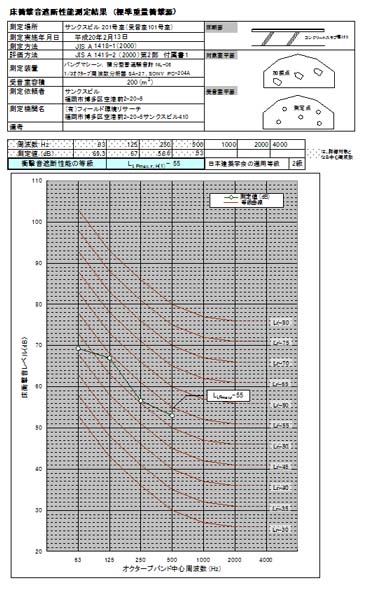Click the 63 Hz measured data point

point(79,348)
